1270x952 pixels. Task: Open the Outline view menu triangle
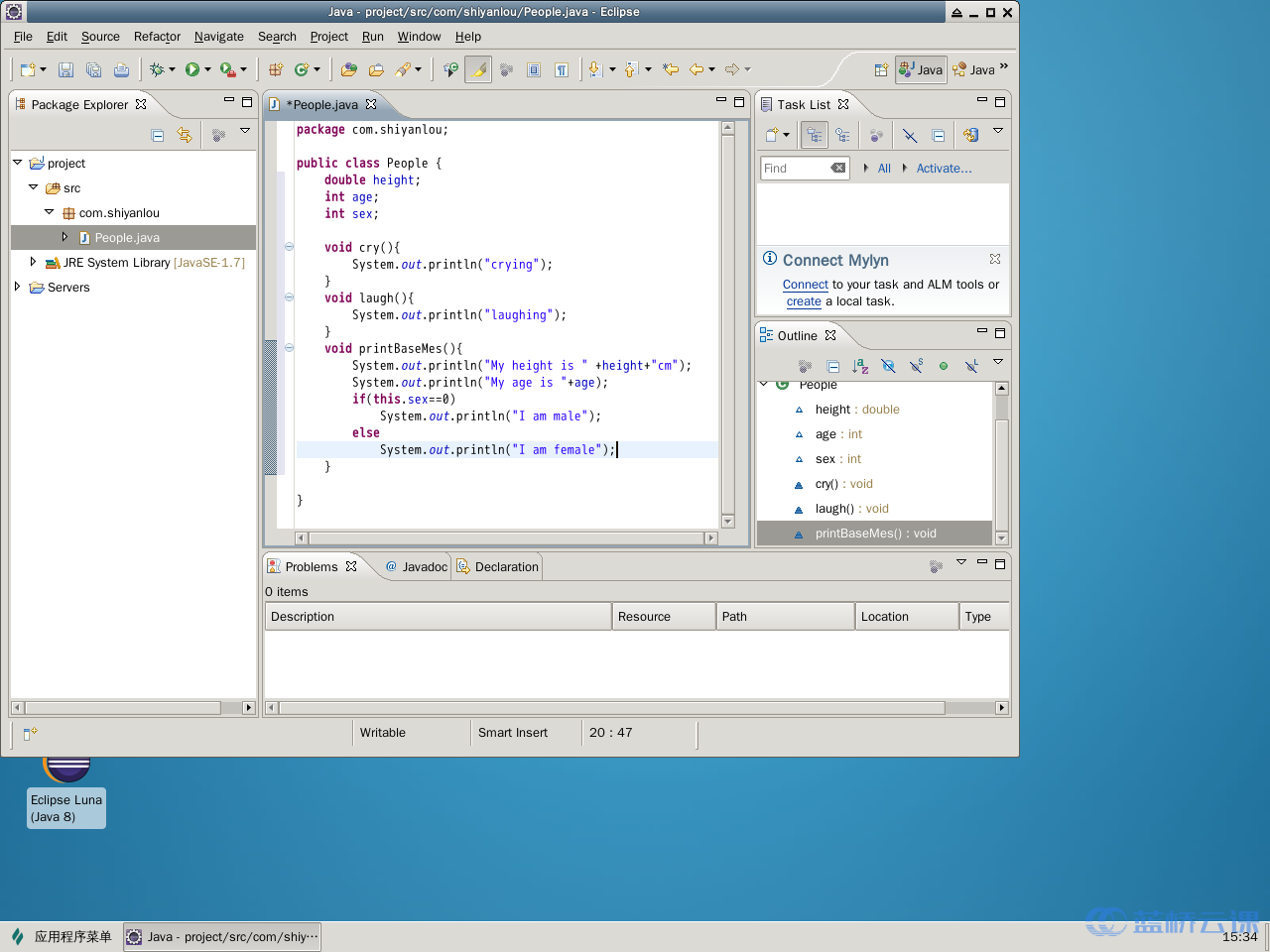pos(998,362)
